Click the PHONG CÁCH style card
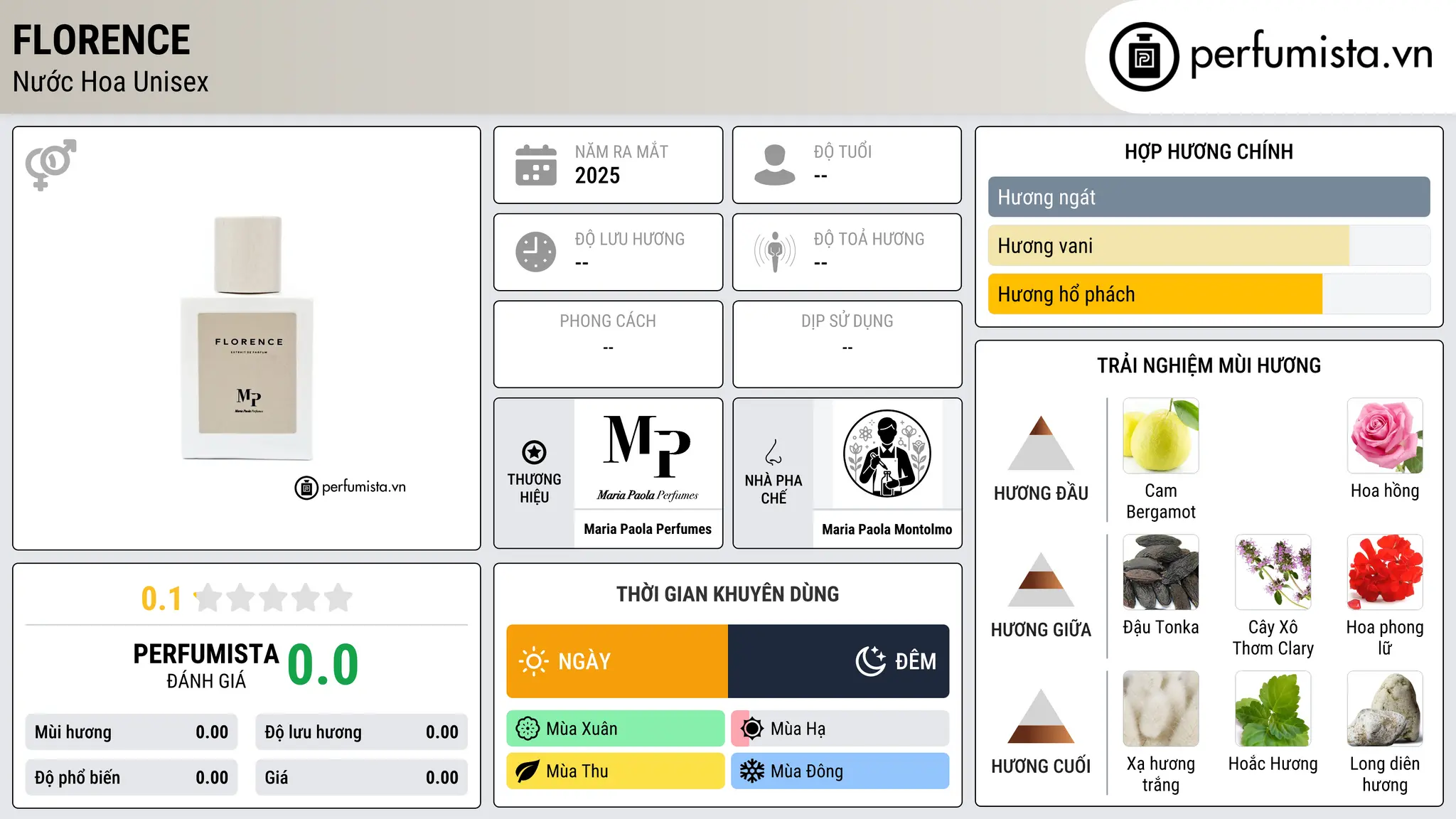This screenshot has width=1456, height=819. (x=608, y=344)
